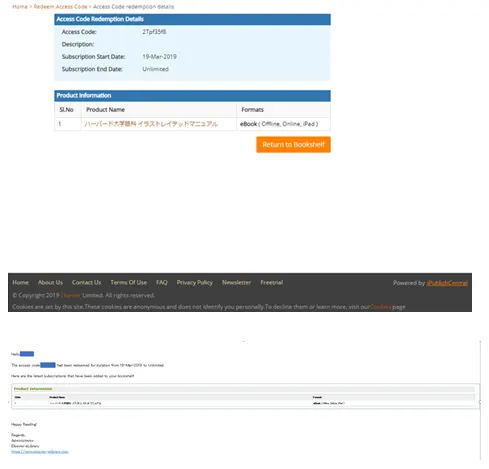
Task: Click the Return to Bookshelf button
Action: pyautogui.click(x=293, y=144)
